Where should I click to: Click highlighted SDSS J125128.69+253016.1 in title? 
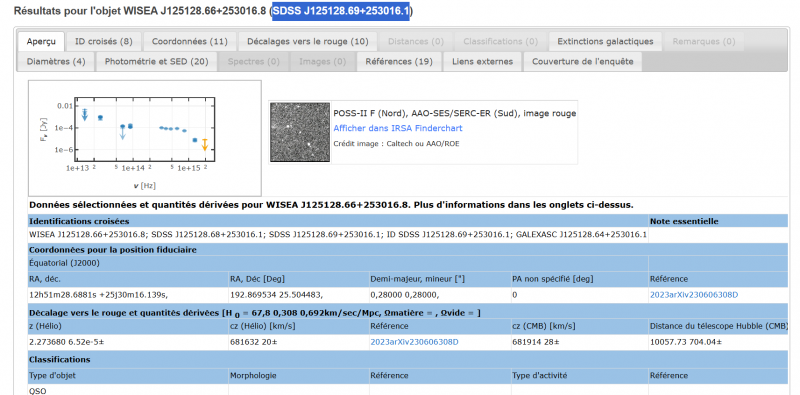point(342,11)
